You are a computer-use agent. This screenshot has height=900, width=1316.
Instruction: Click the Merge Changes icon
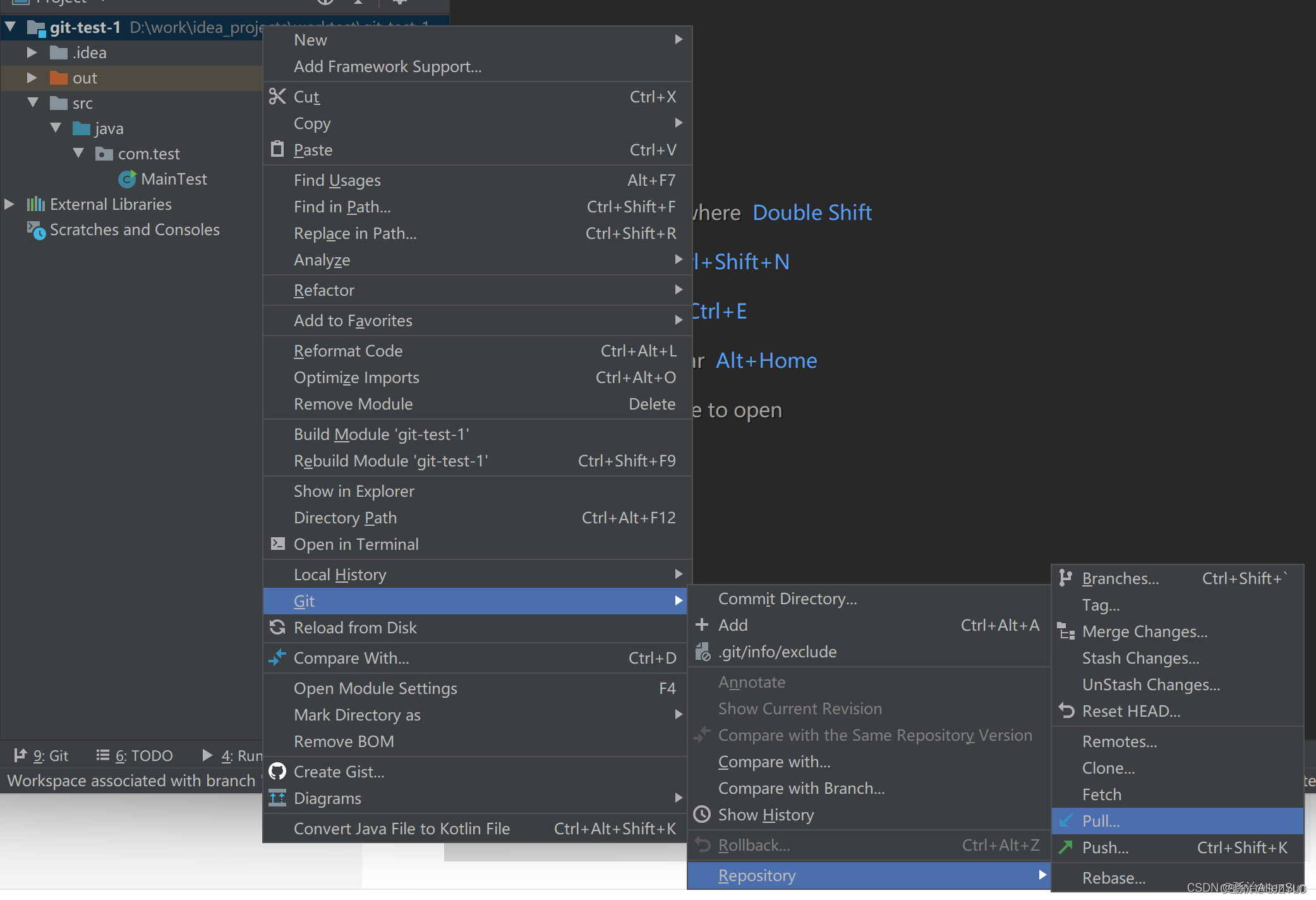1066,631
